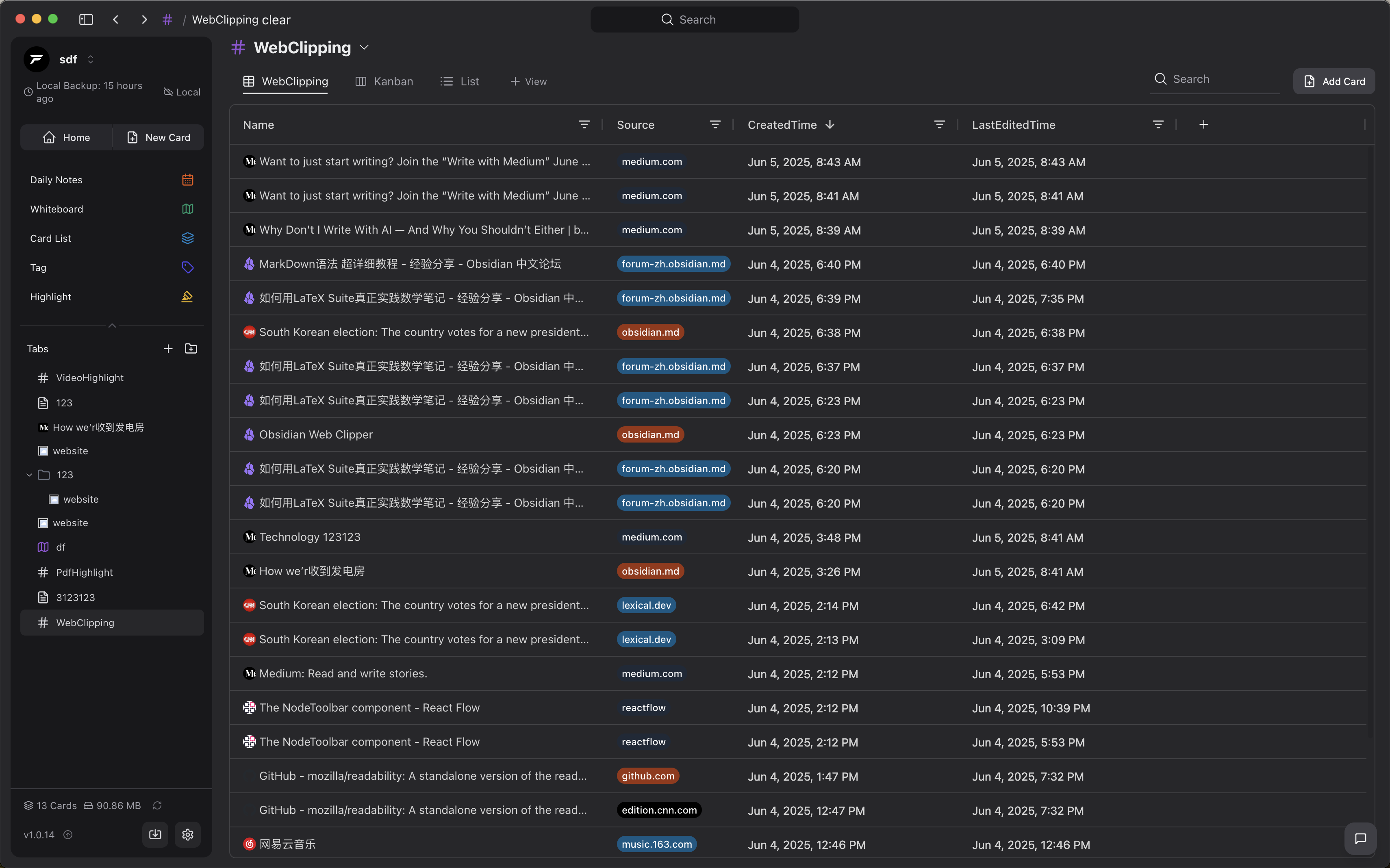The image size is (1390, 868).
Task: Click the top global Search bar
Action: pos(695,20)
